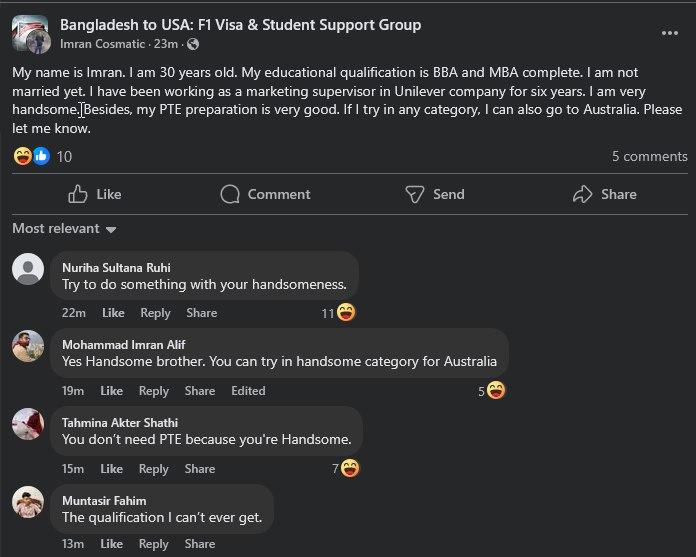Viewport: 696px width, 557px height.
Task: Click the Send messenger icon
Action: click(415, 194)
